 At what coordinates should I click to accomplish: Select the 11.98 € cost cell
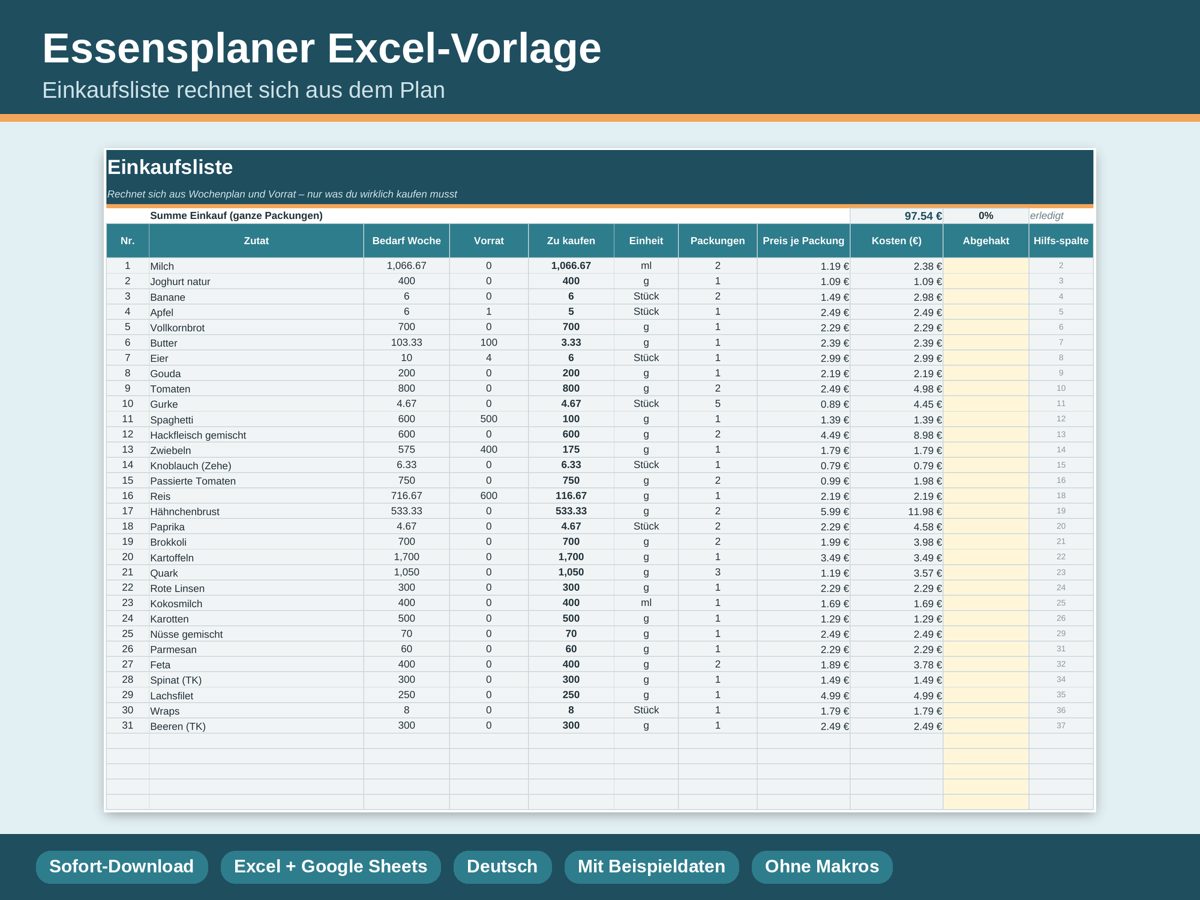click(896, 511)
